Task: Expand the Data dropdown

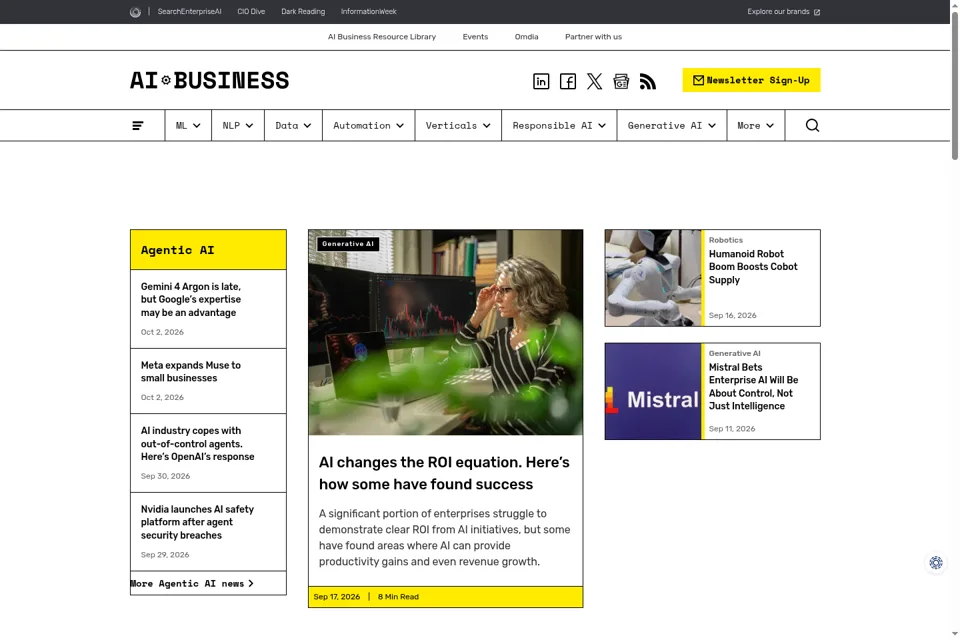Action: click(x=293, y=126)
